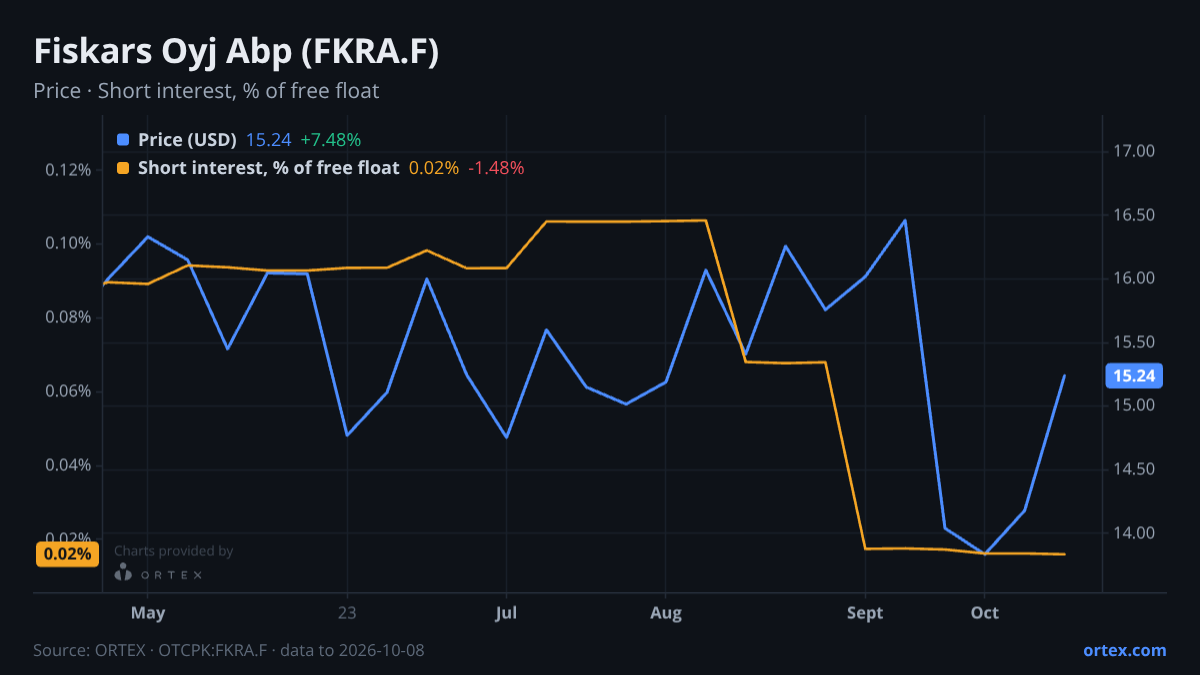Click the +7.48% price change value

(331, 140)
